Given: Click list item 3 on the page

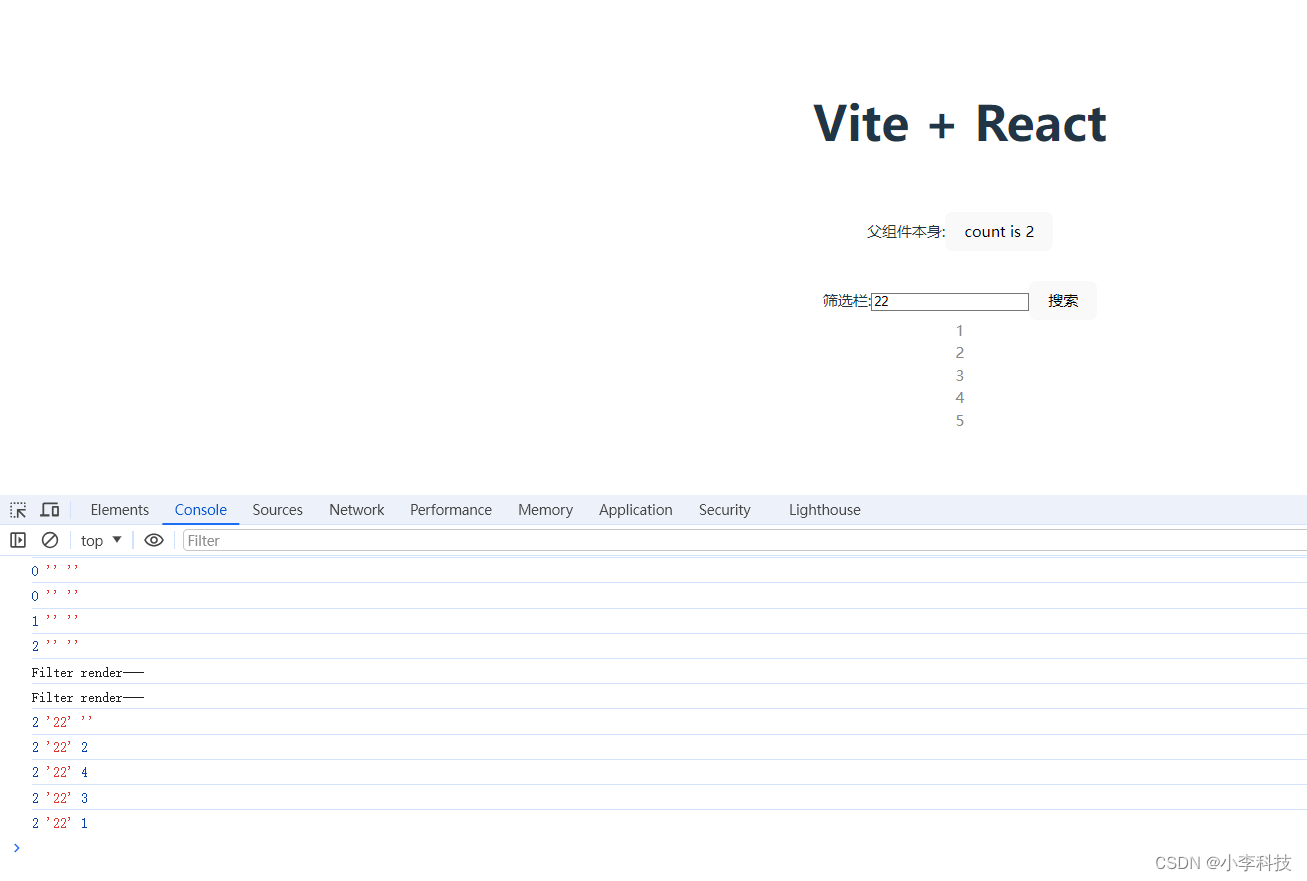Looking at the screenshot, I should point(960,376).
